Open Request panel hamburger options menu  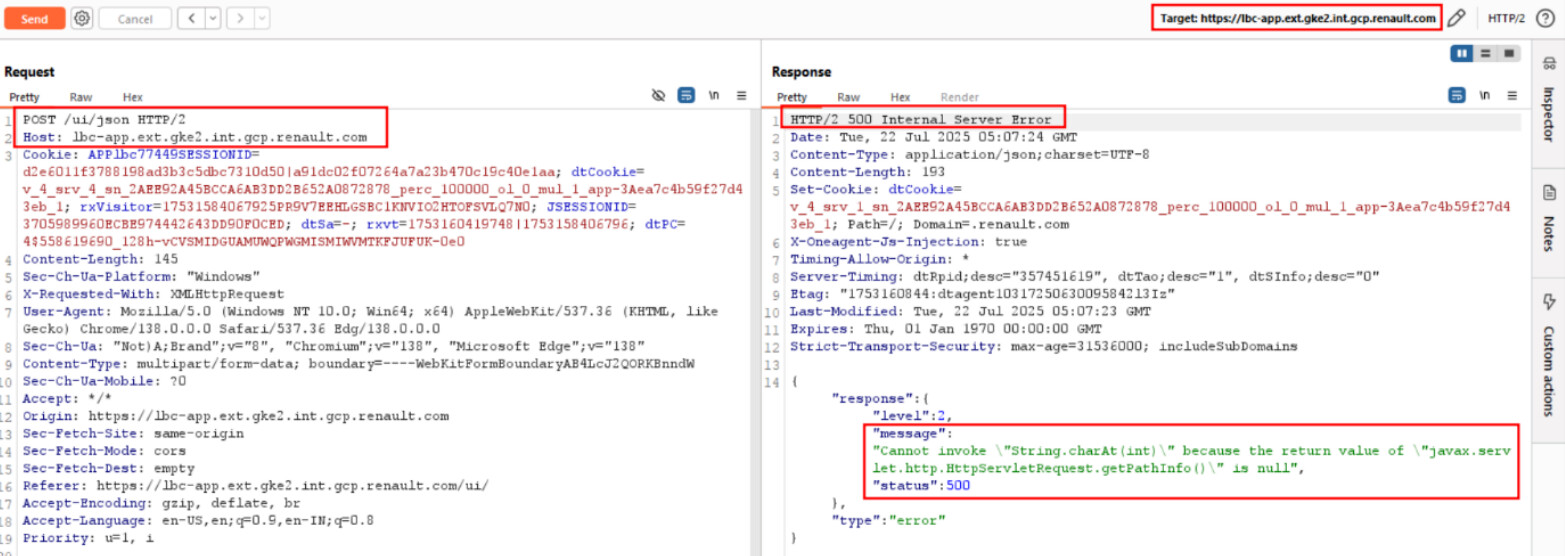(741, 96)
